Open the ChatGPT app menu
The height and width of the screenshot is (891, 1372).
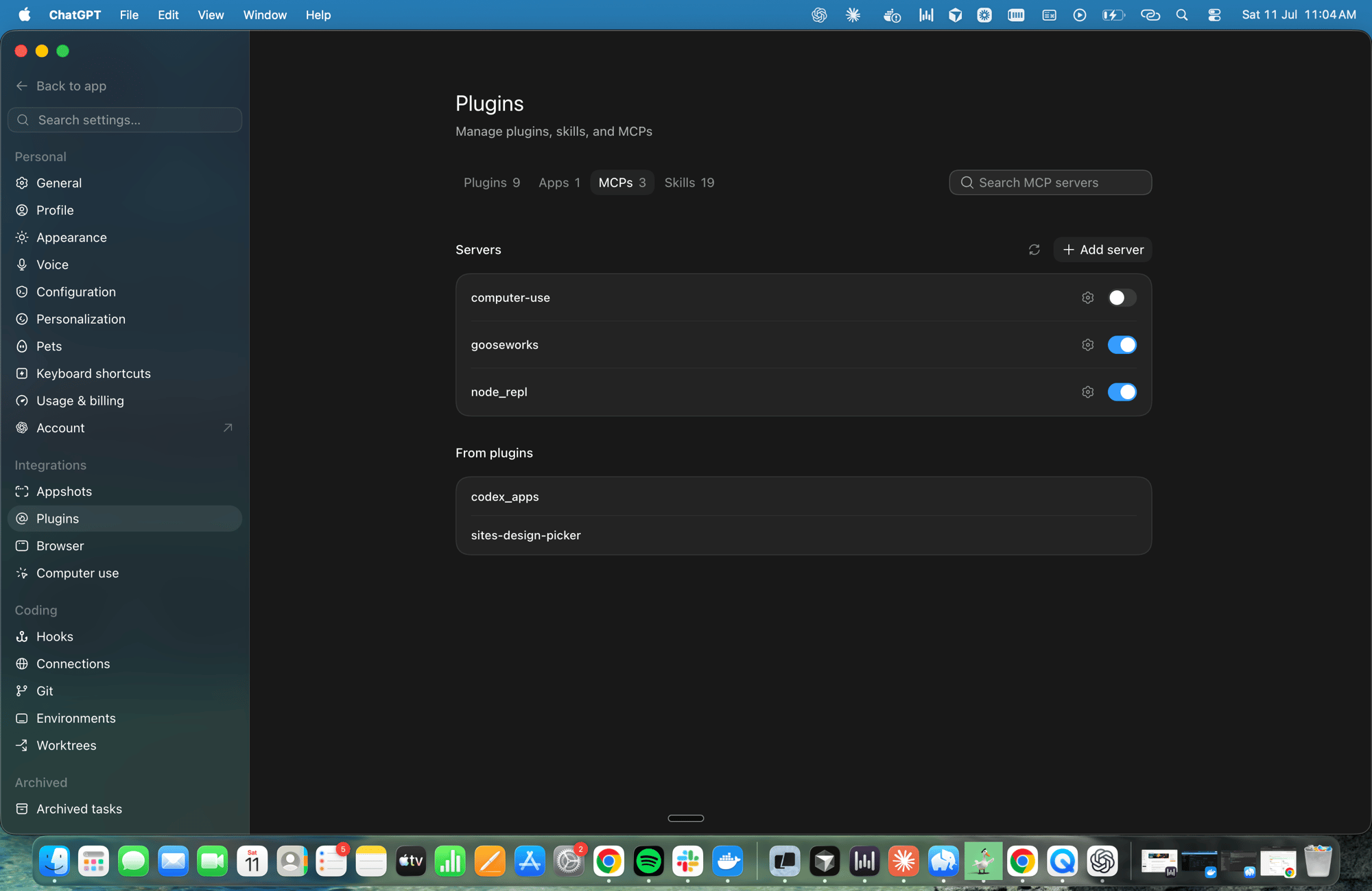[75, 14]
